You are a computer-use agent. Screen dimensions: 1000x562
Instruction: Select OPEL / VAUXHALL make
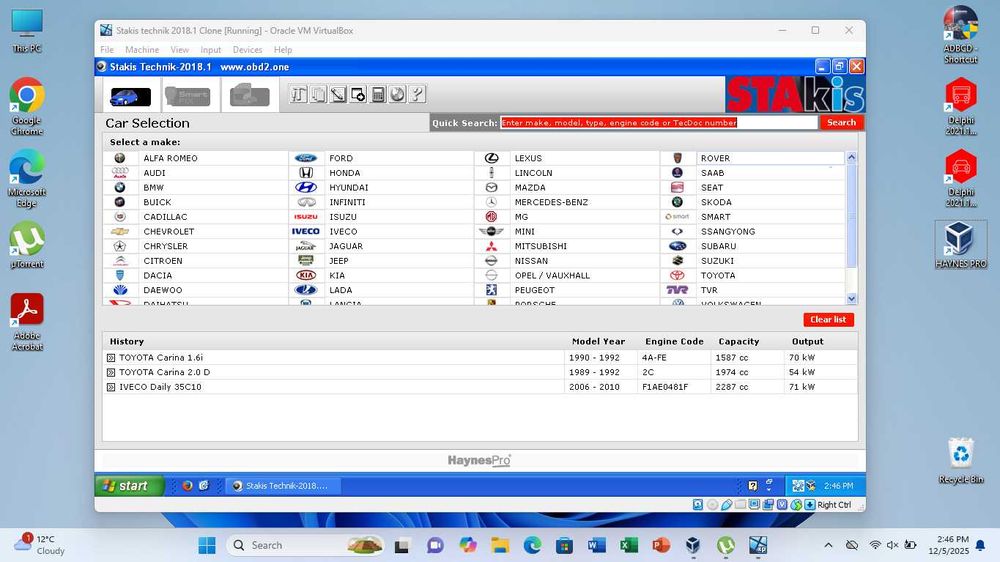[x=552, y=276]
